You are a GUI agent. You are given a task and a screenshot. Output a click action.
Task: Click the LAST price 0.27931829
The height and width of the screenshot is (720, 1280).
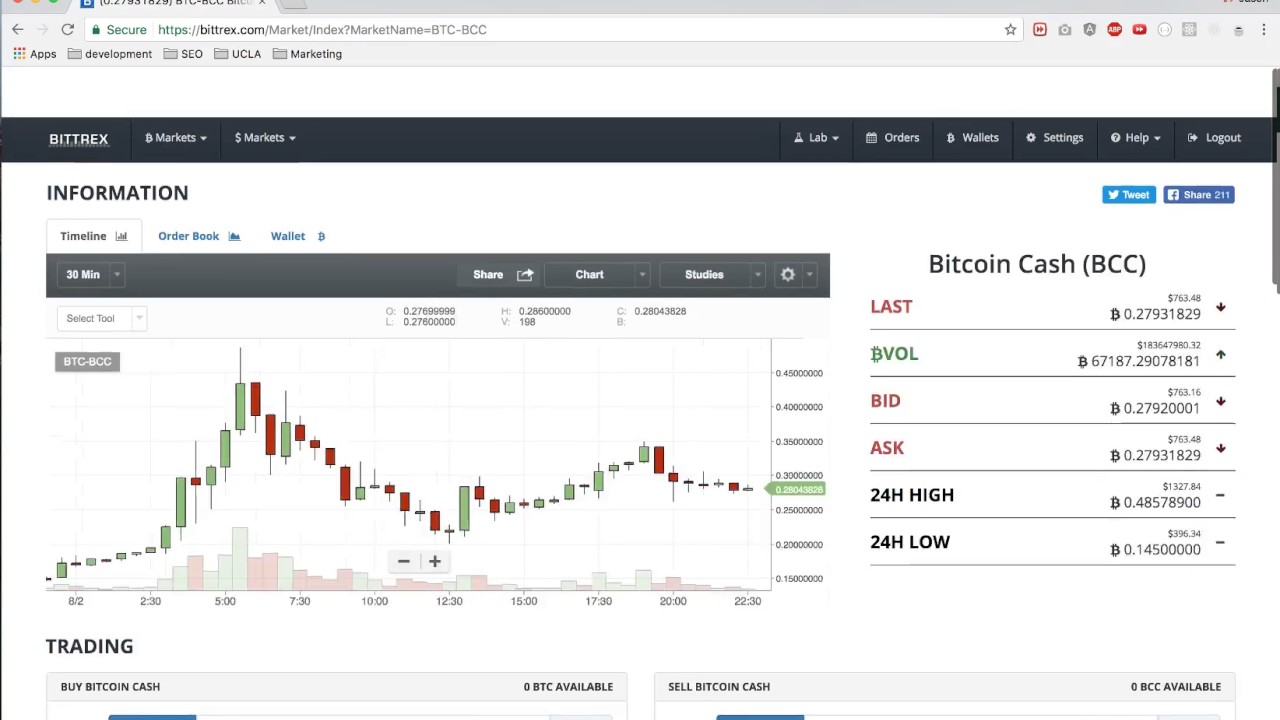click(x=1155, y=314)
